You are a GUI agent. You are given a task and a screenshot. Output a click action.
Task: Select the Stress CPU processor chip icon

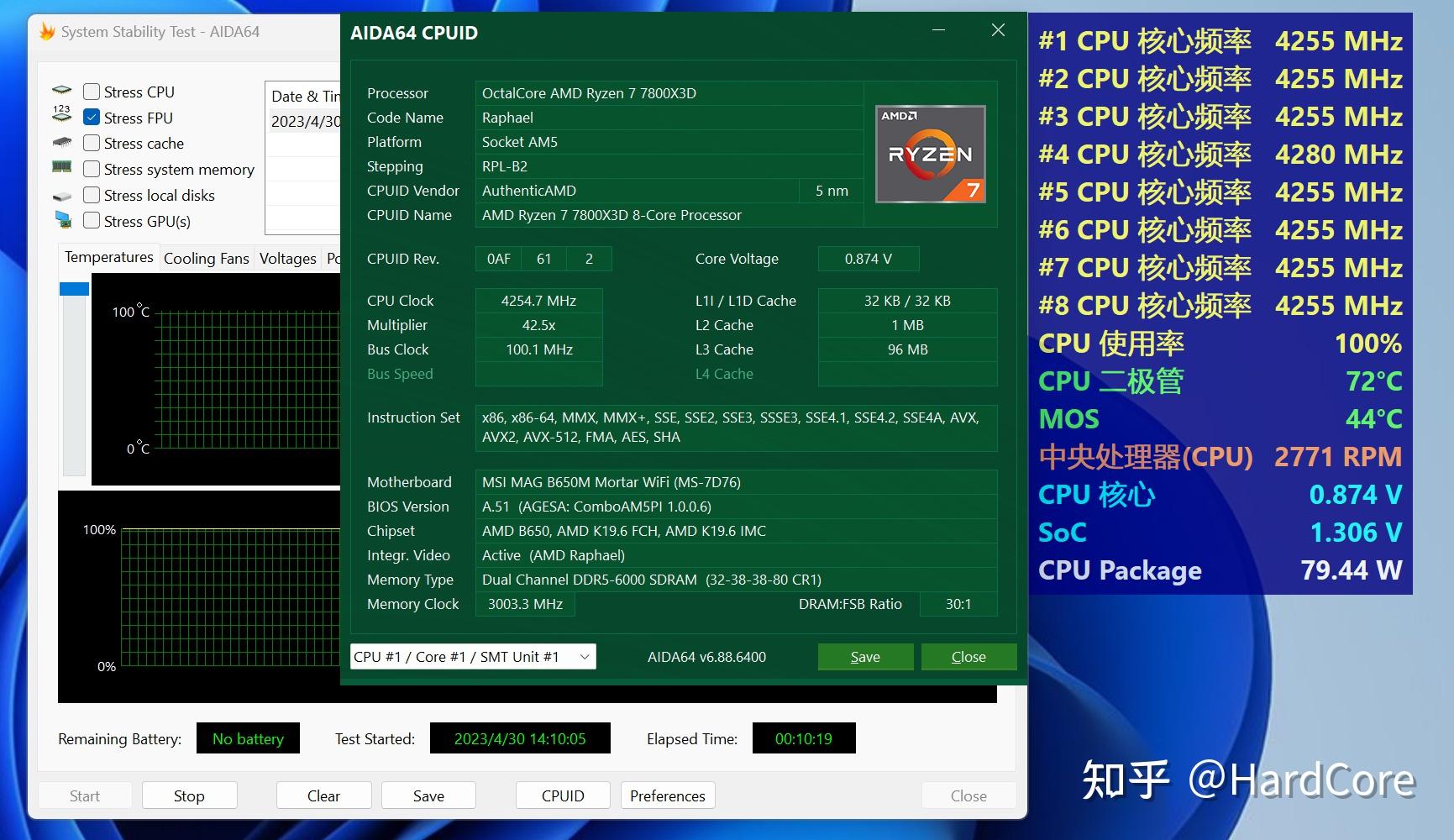63,91
